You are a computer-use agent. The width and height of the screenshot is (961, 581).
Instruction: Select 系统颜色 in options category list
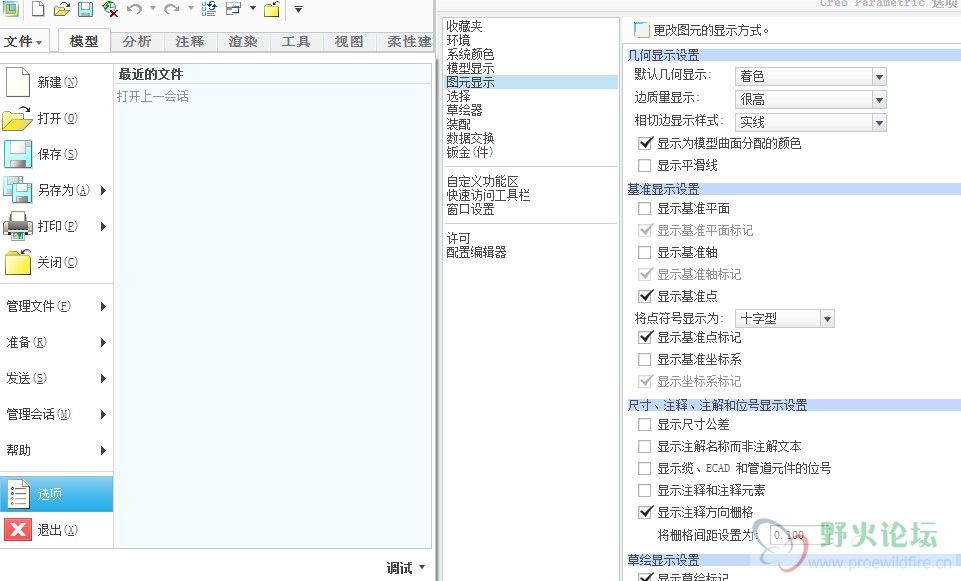point(470,54)
